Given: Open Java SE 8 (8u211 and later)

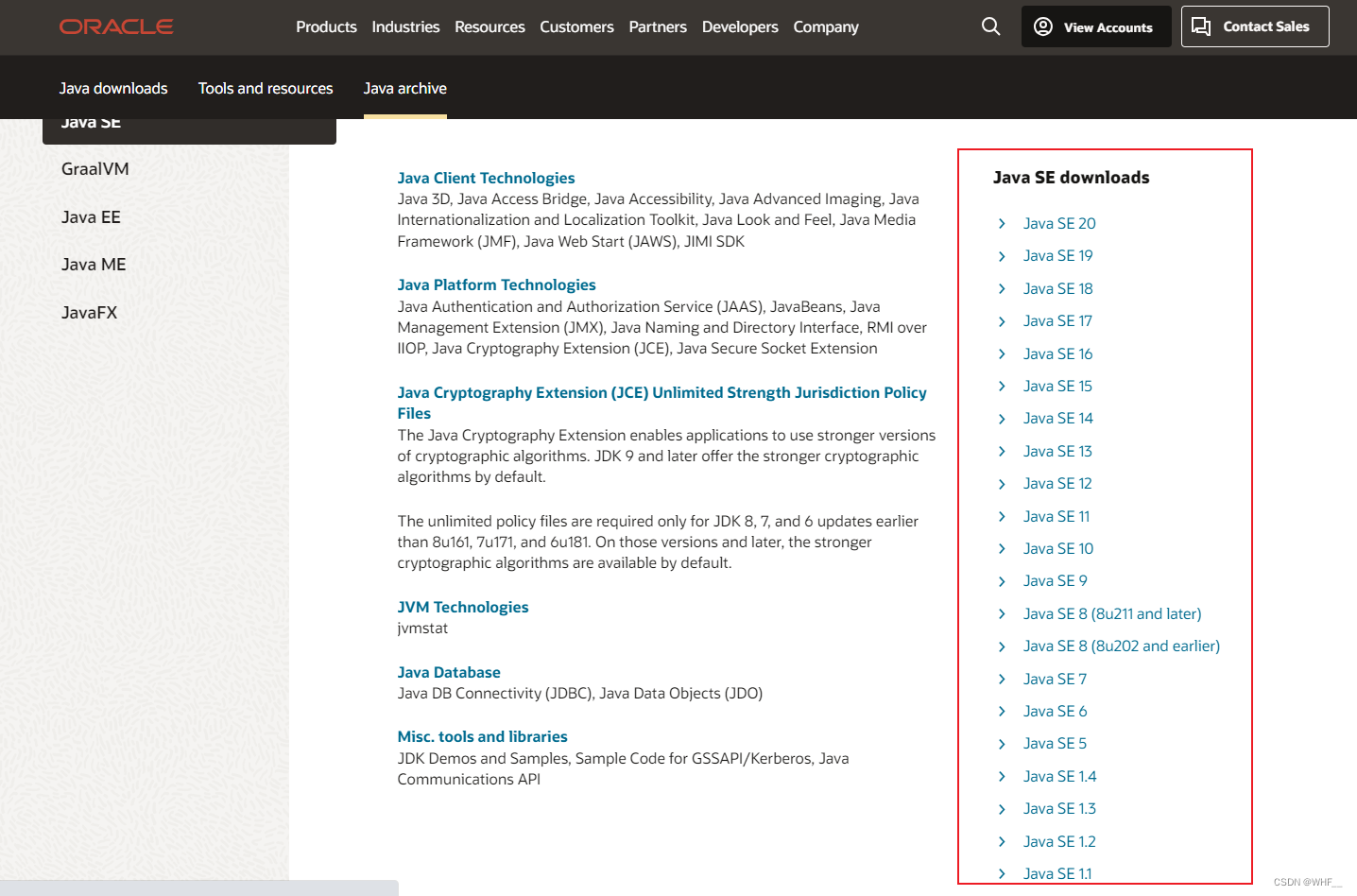Looking at the screenshot, I should 1112,613.
